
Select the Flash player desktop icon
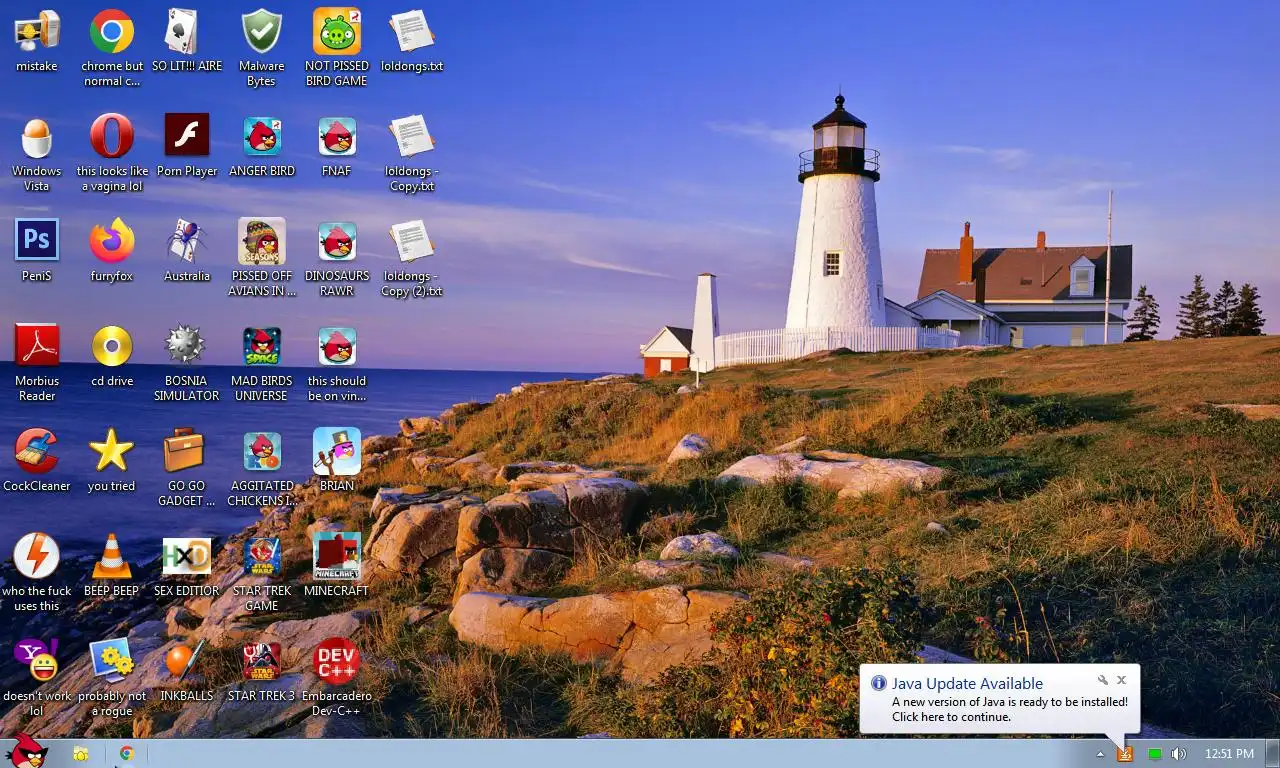[187, 137]
